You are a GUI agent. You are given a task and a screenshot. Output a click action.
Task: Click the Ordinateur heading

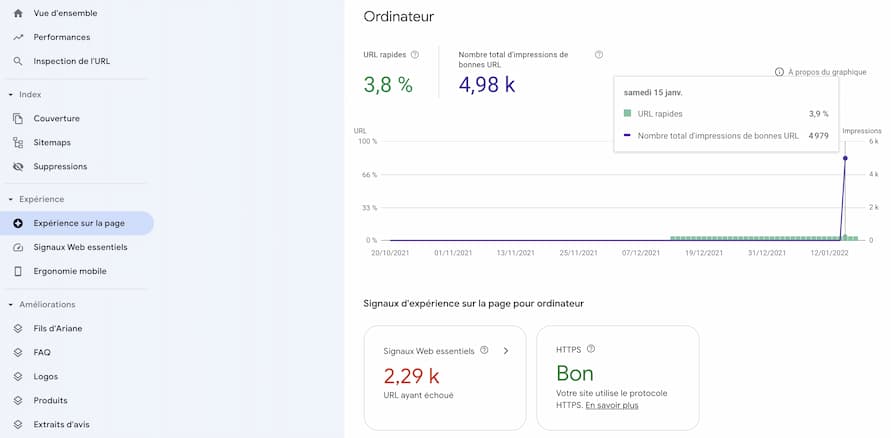coord(399,17)
